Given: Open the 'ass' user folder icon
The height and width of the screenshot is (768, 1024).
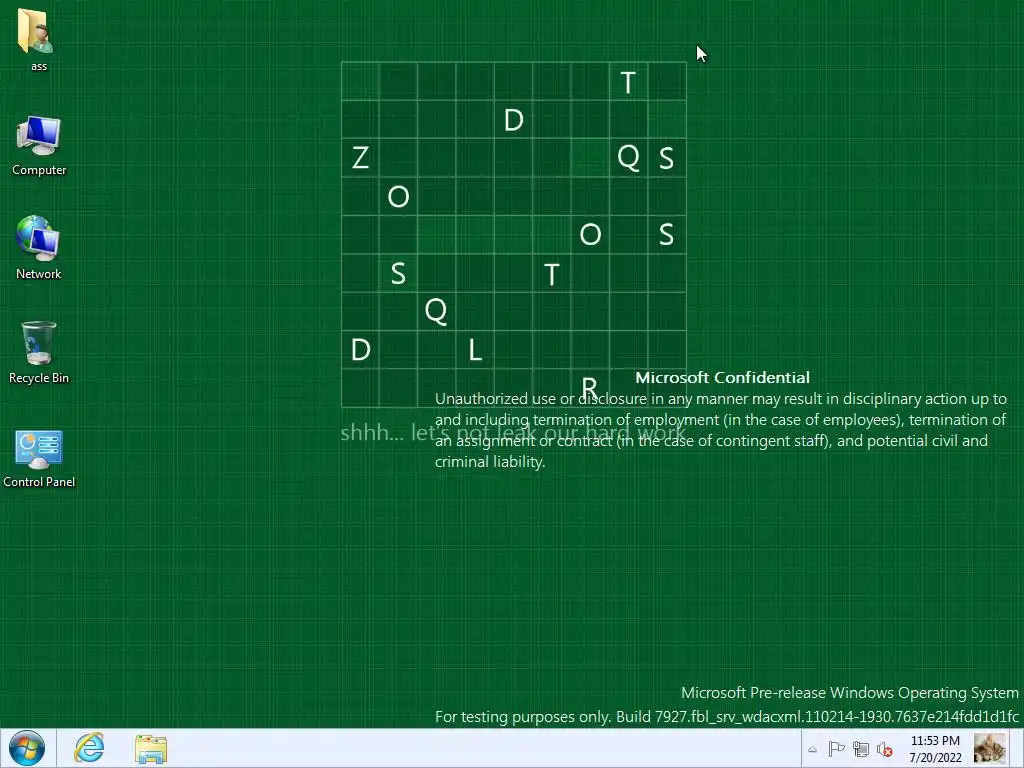Looking at the screenshot, I should click(x=38, y=39).
